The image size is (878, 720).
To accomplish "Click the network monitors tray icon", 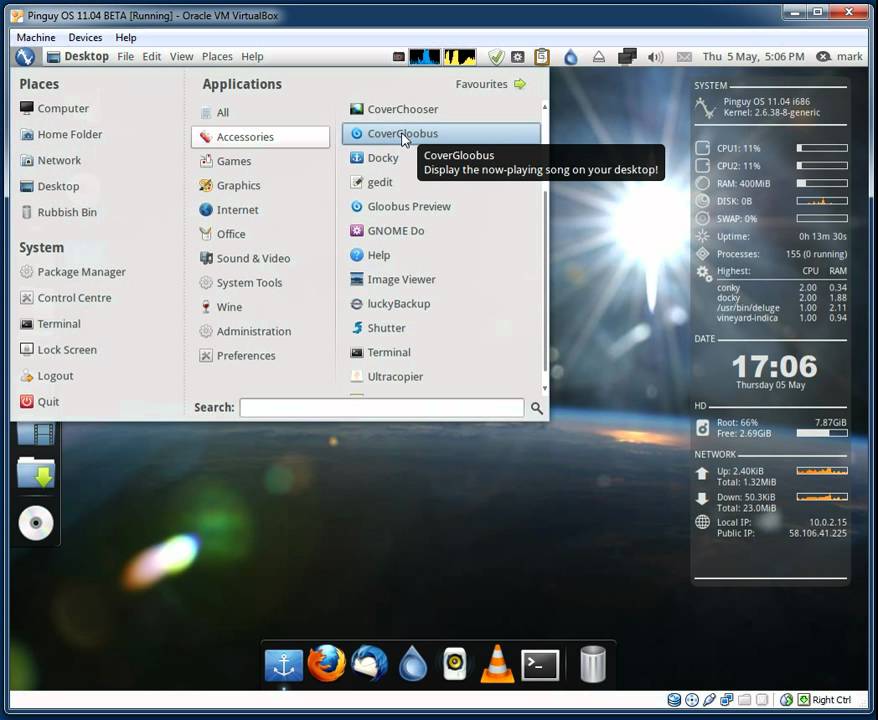I will [x=627, y=57].
